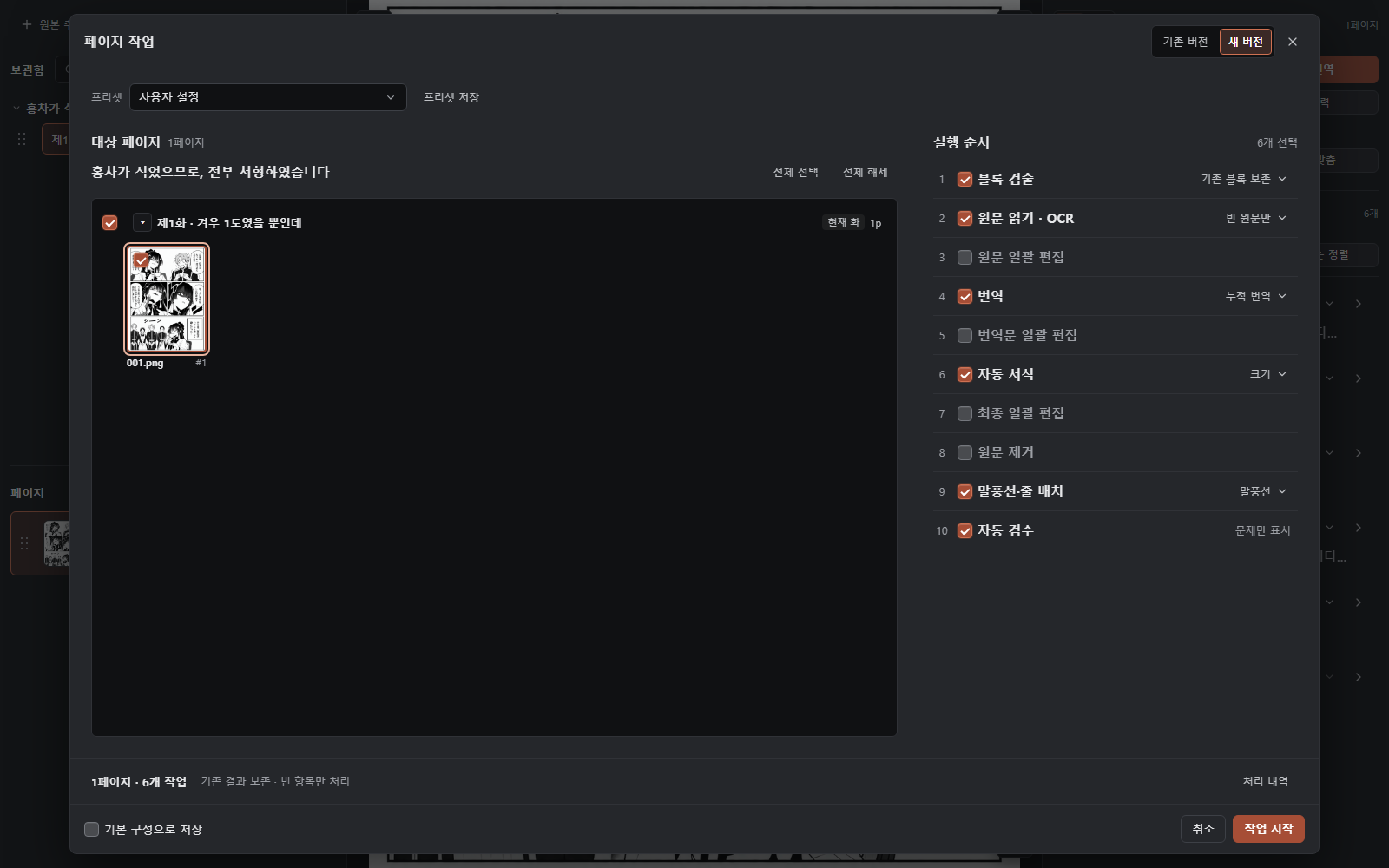Click 문제만 표시 option
The image size is (1389, 868).
click(1262, 530)
